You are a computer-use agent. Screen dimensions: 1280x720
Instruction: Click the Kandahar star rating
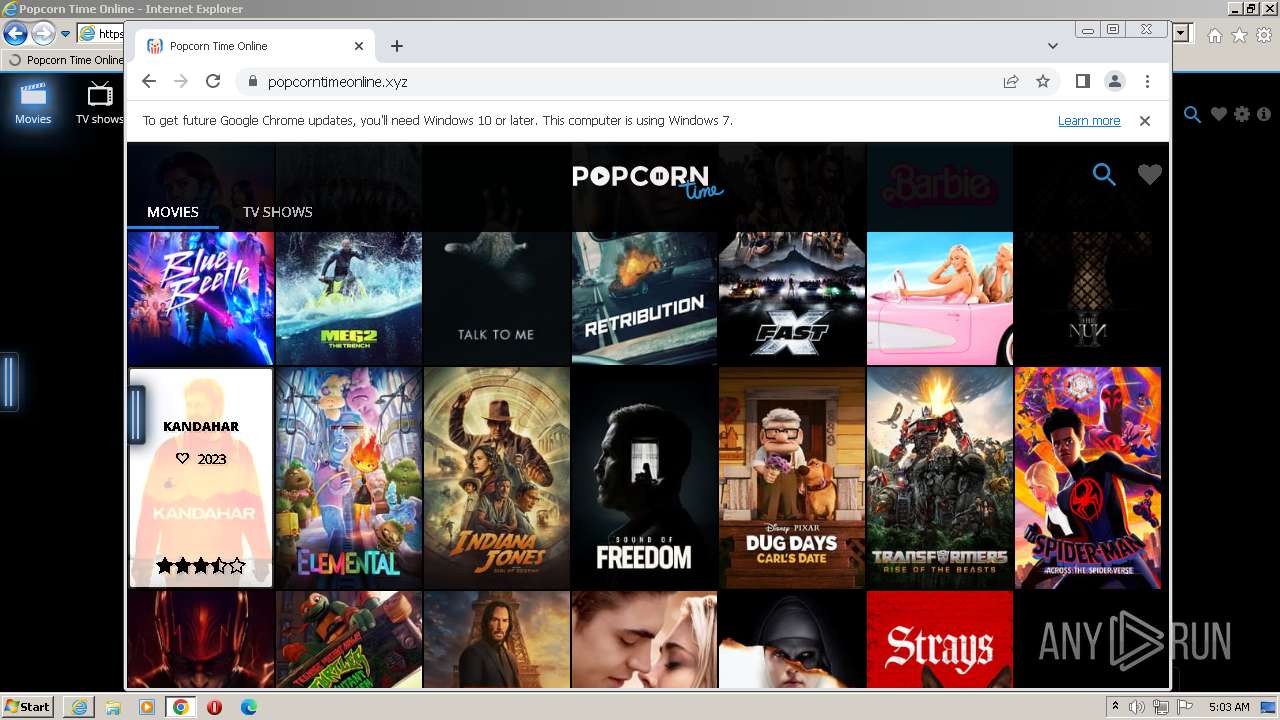201,566
